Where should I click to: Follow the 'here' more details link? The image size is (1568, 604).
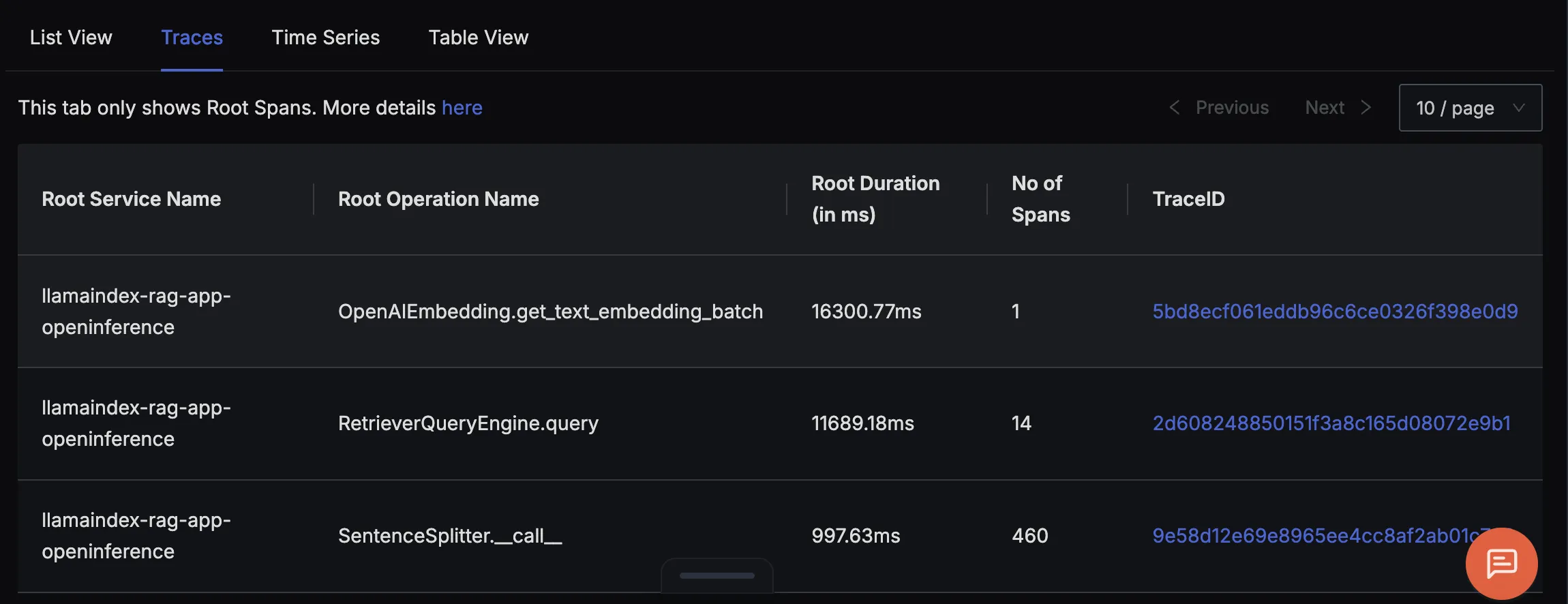pyautogui.click(x=462, y=108)
